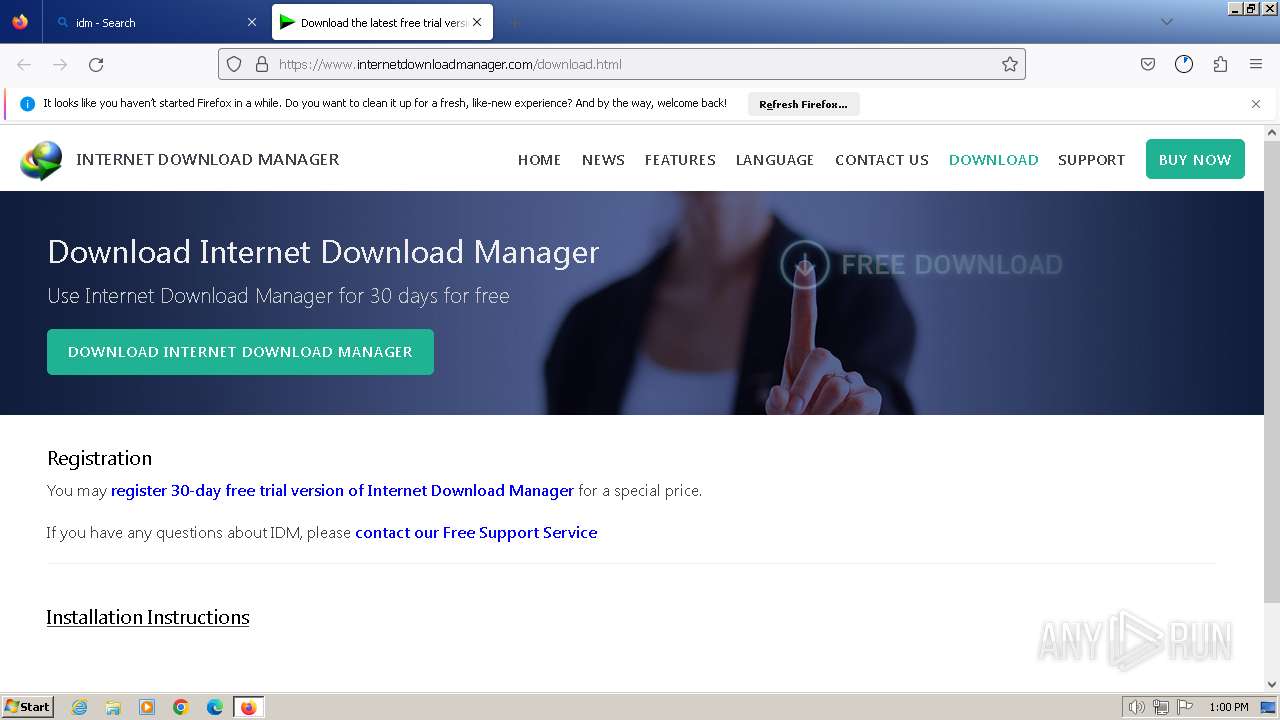Click register 30-day free trial version link

[x=342, y=491]
